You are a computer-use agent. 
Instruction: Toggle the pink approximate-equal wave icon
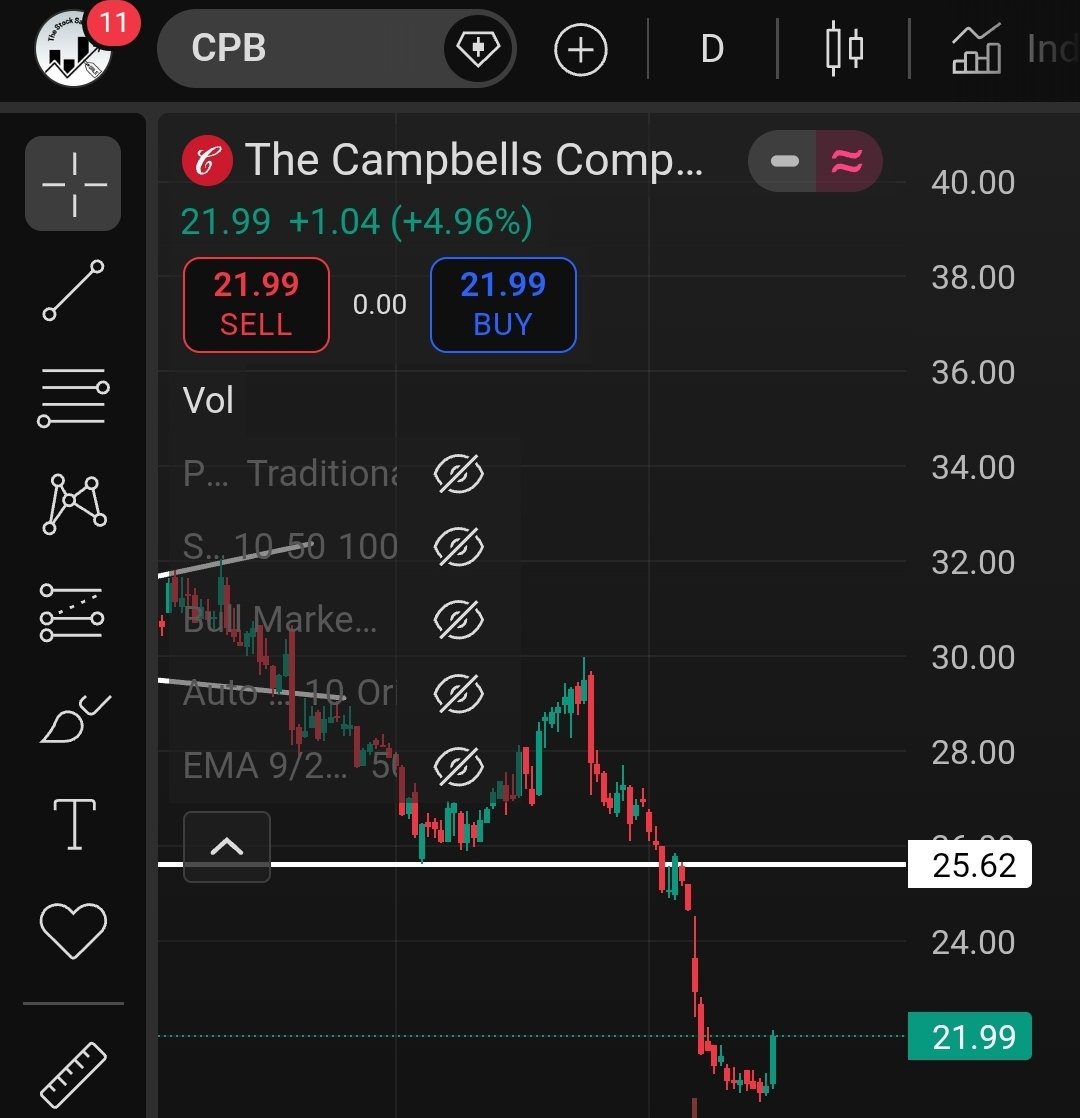pos(848,161)
